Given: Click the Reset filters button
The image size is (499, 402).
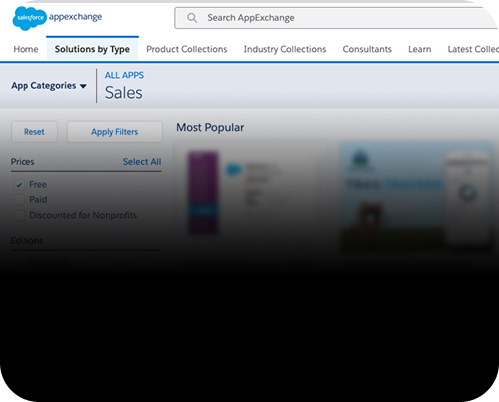Looking at the screenshot, I should click(x=34, y=132).
